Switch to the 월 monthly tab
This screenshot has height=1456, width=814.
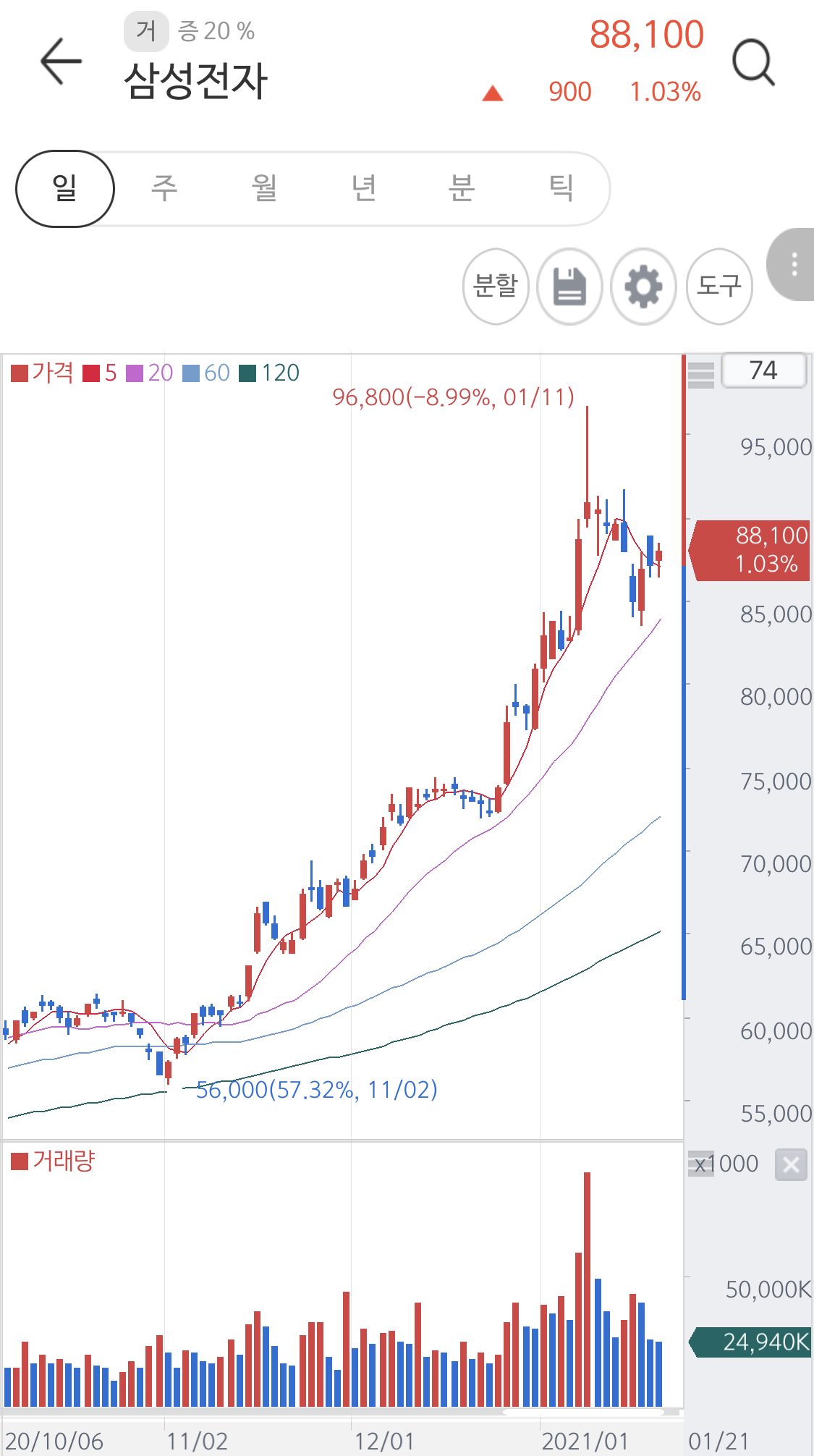(x=264, y=188)
